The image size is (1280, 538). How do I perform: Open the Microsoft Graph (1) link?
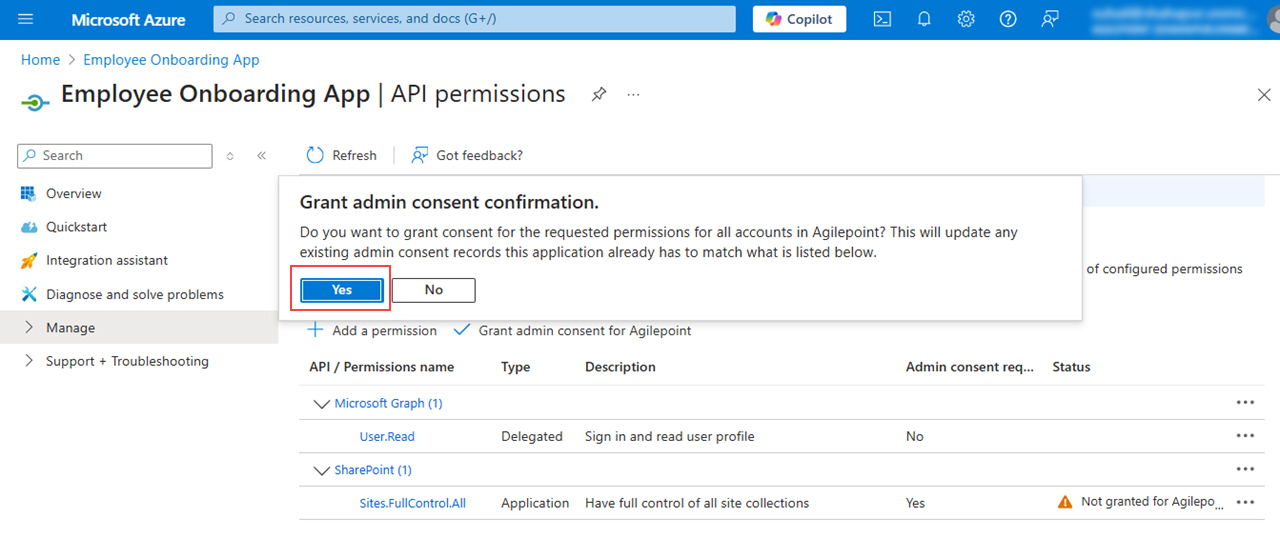point(388,403)
